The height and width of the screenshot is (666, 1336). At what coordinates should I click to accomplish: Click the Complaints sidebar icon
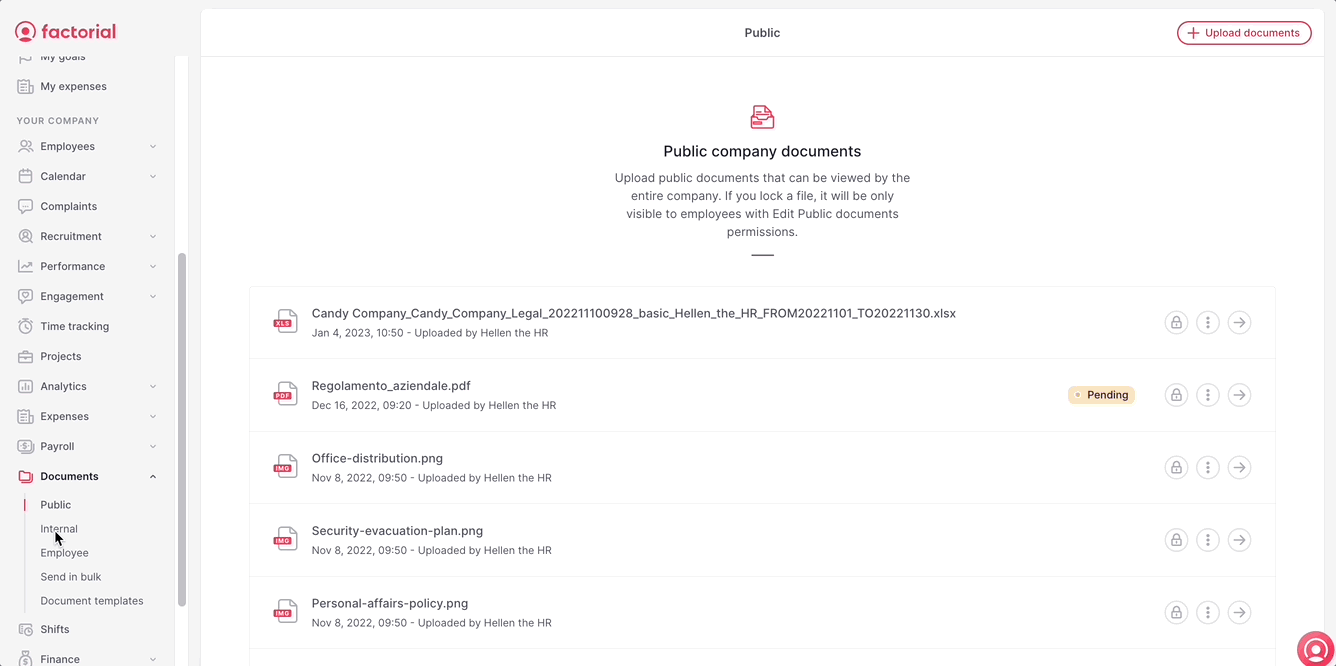click(26, 206)
